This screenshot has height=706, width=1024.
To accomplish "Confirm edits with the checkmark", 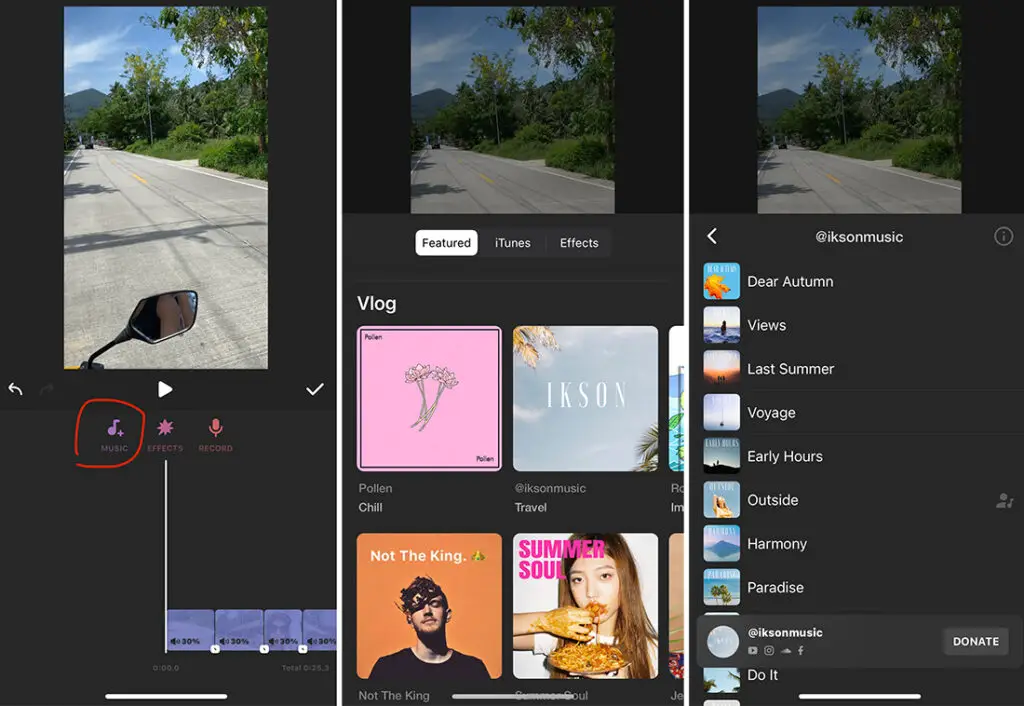I will pyautogui.click(x=315, y=389).
